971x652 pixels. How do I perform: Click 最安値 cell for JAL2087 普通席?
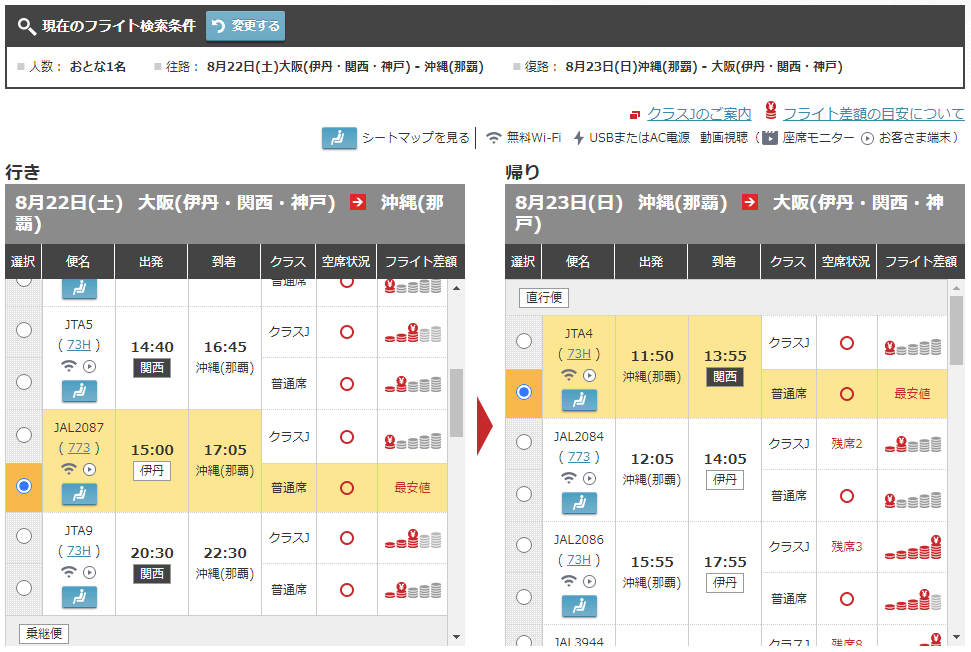[412, 488]
